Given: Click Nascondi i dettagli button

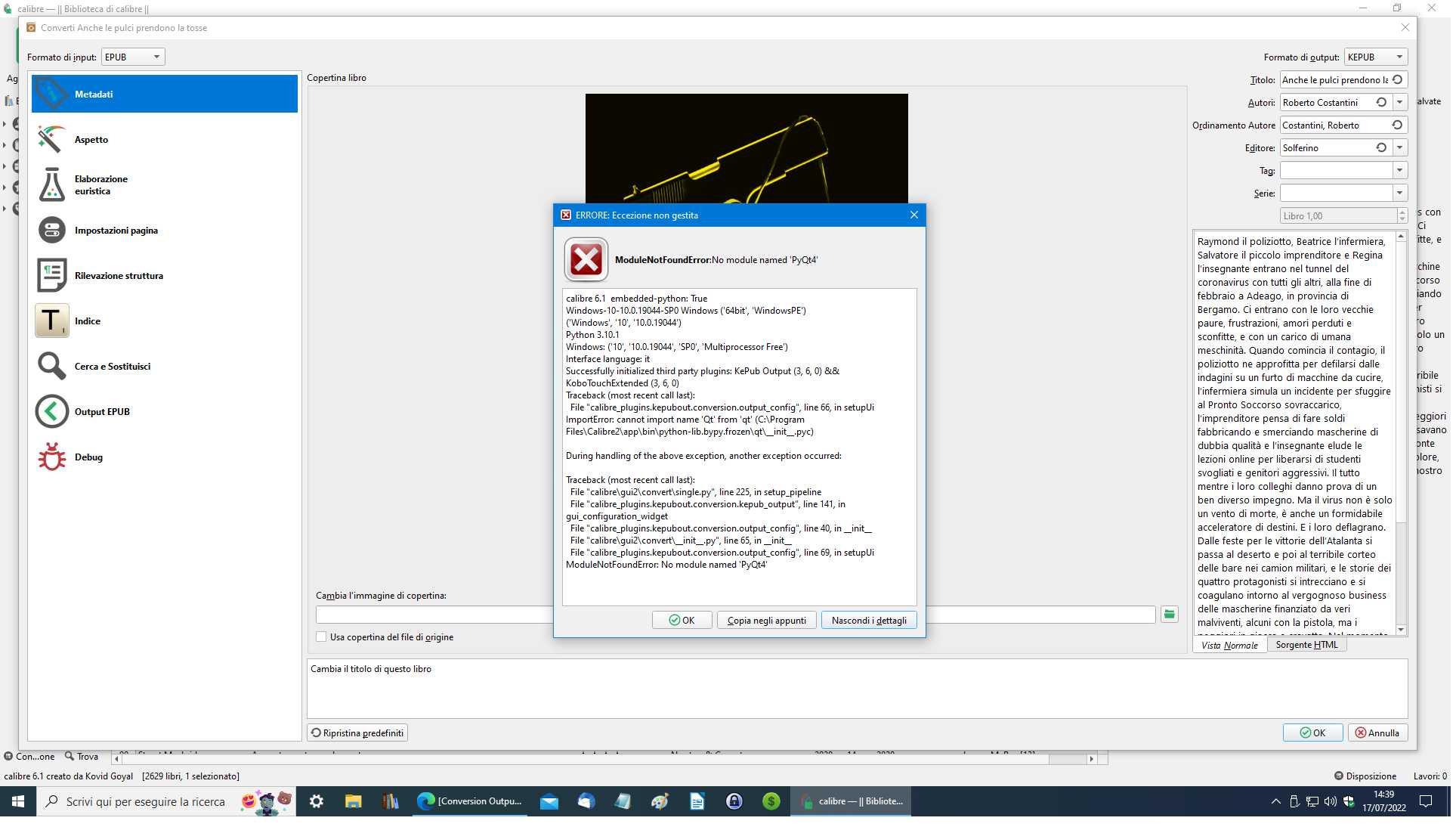Looking at the screenshot, I should pyautogui.click(x=868, y=621).
